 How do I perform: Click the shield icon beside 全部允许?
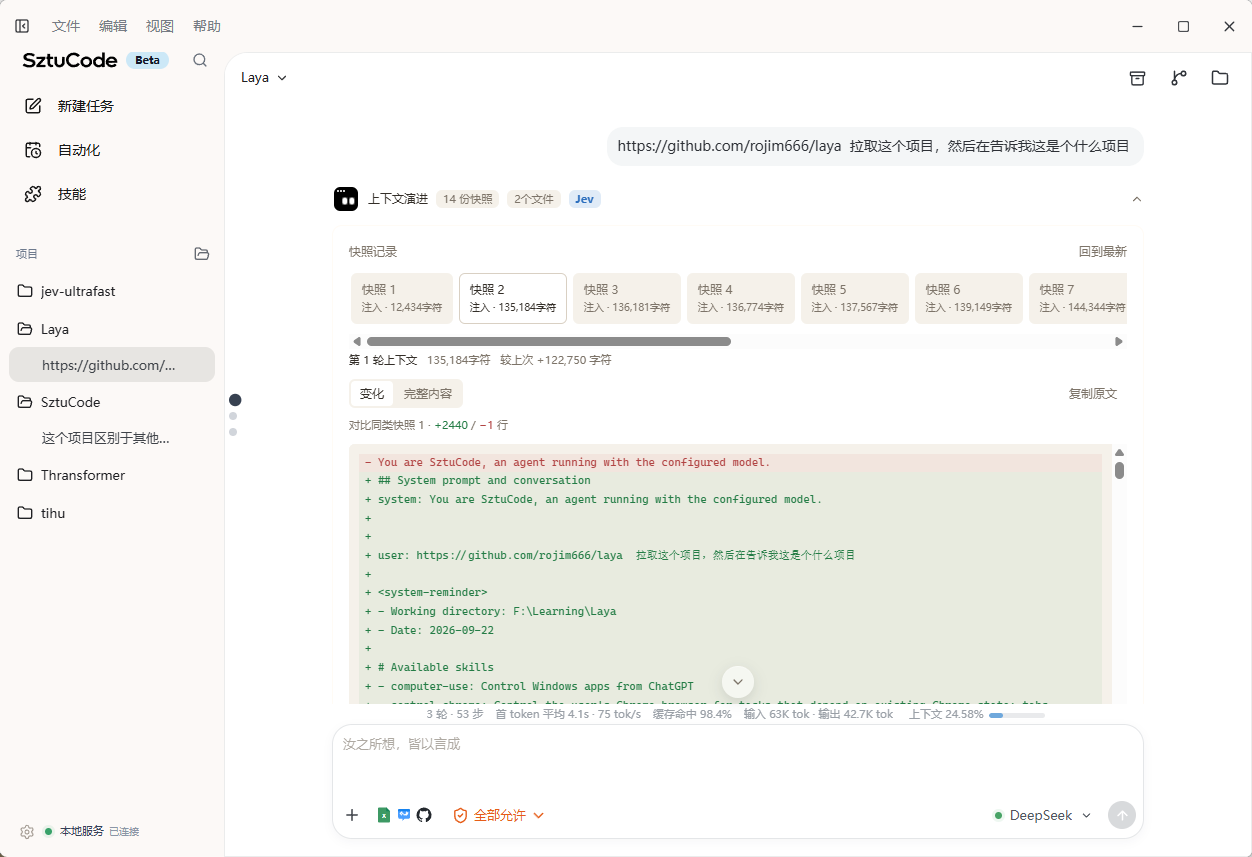point(461,815)
